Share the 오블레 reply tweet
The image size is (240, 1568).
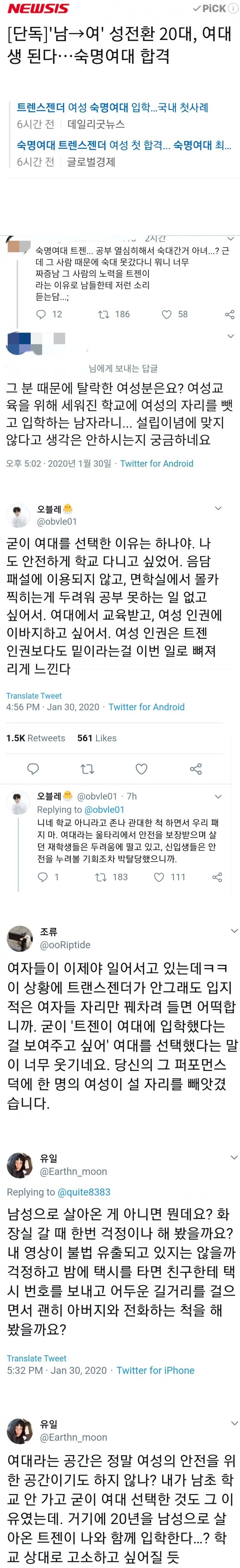tap(217, 877)
